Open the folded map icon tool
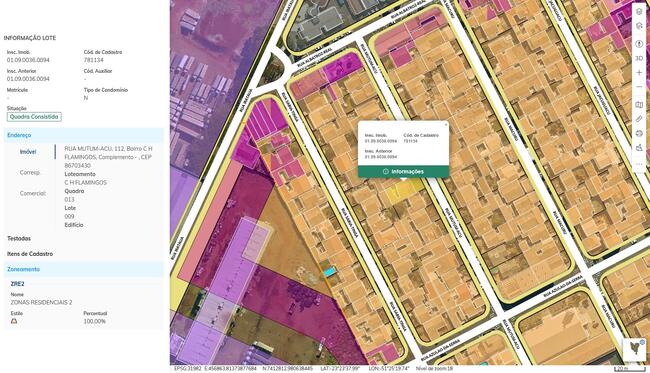 point(639,105)
